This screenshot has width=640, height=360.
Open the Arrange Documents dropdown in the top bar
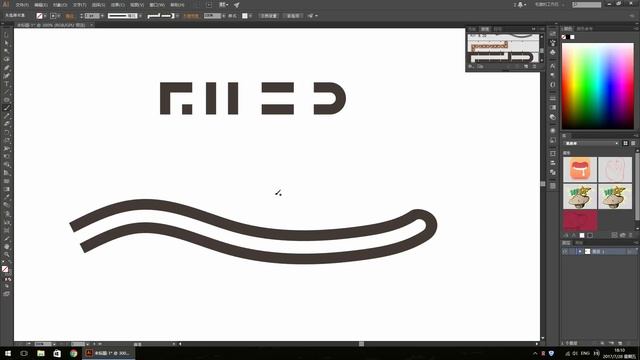(x=224, y=5)
